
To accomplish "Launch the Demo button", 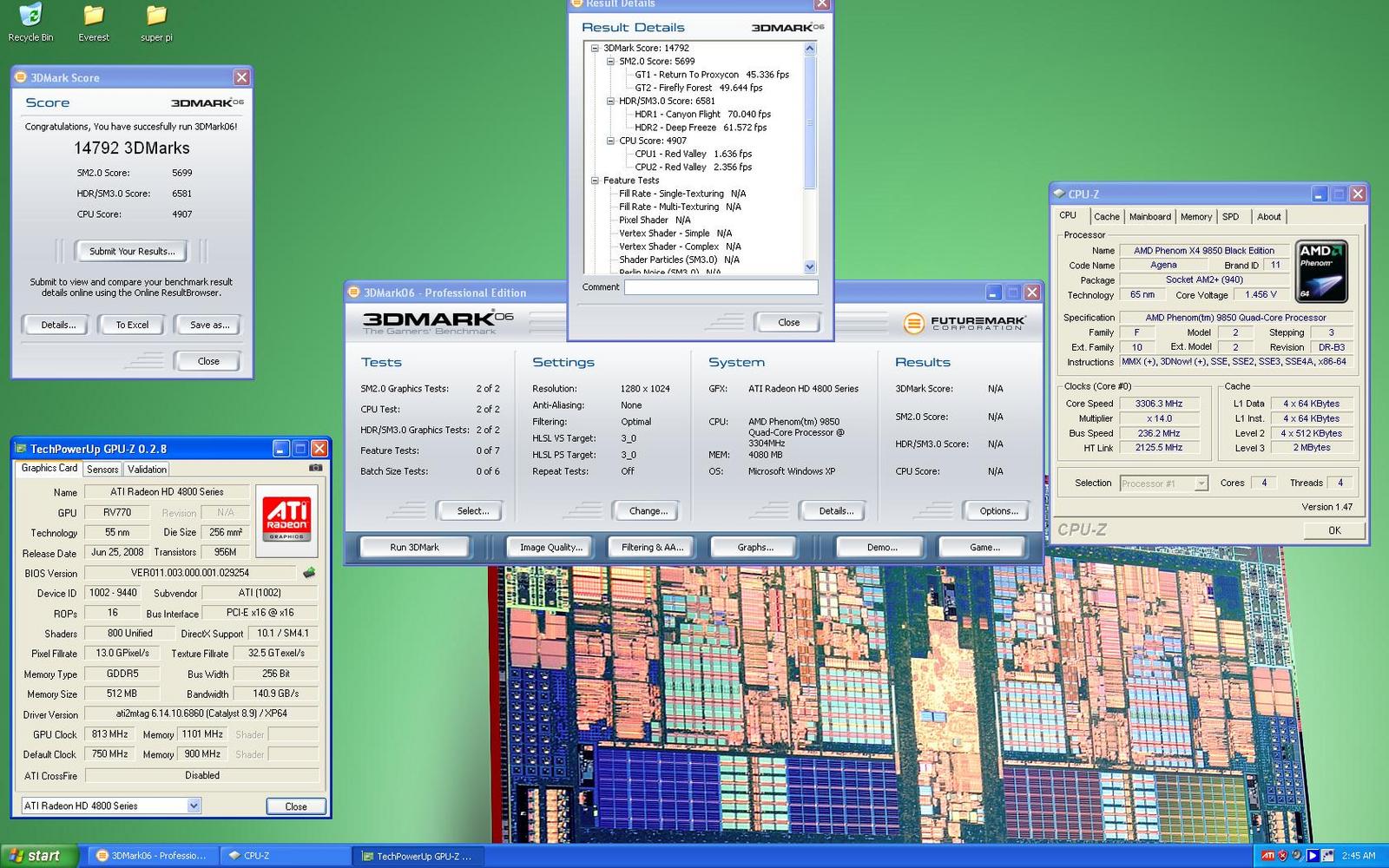I will [x=882, y=547].
